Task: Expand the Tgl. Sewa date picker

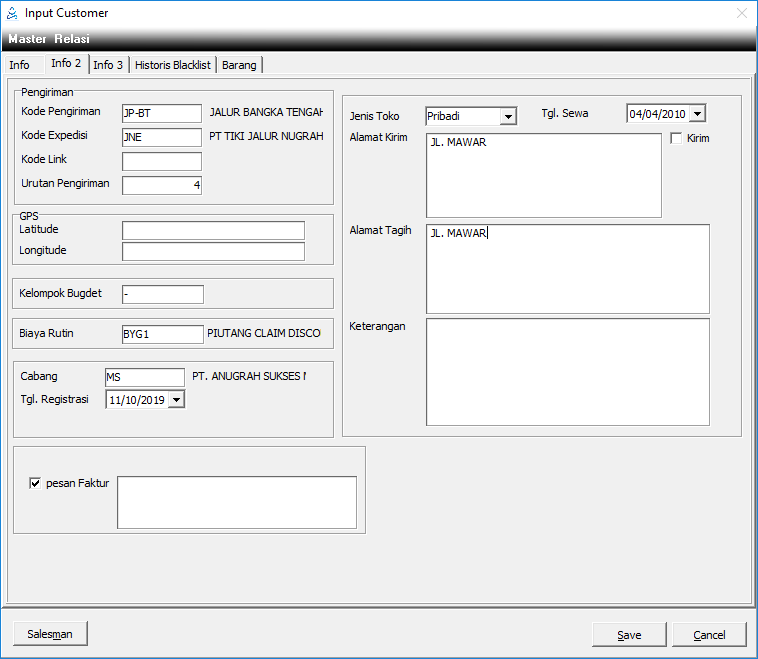Action: pyautogui.click(x=697, y=114)
